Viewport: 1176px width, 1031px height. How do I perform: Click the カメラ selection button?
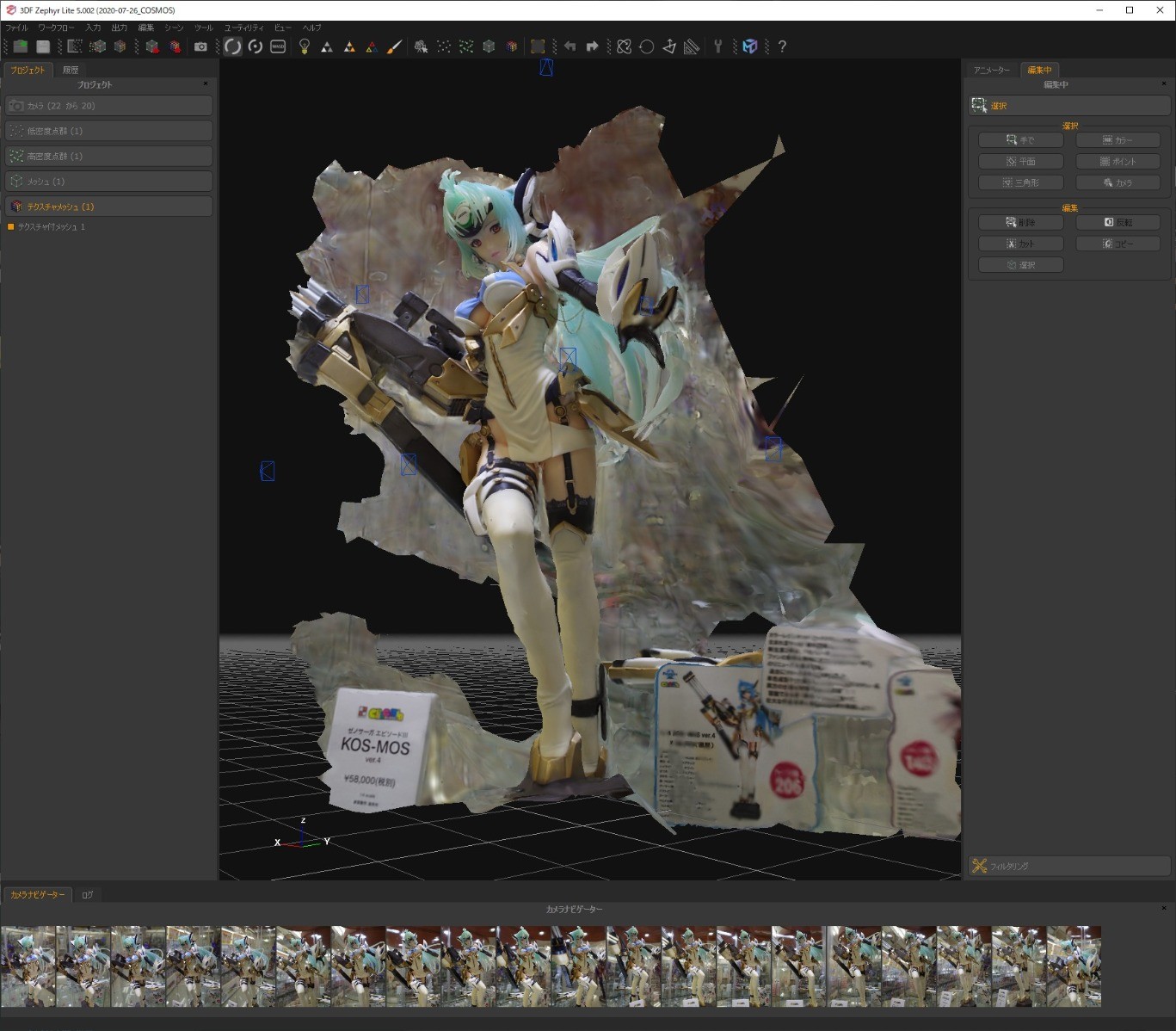(x=1118, y=182)
